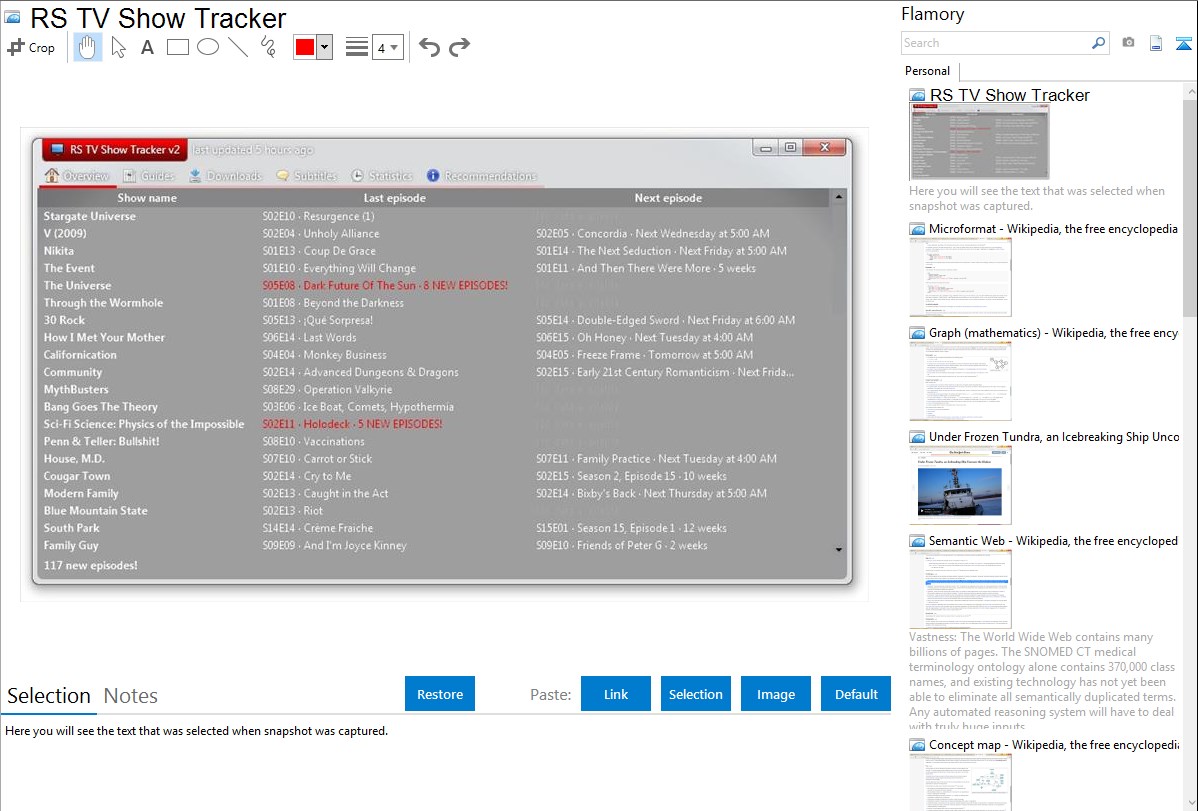Open the color picker dropdown arrow

[324, 47]
